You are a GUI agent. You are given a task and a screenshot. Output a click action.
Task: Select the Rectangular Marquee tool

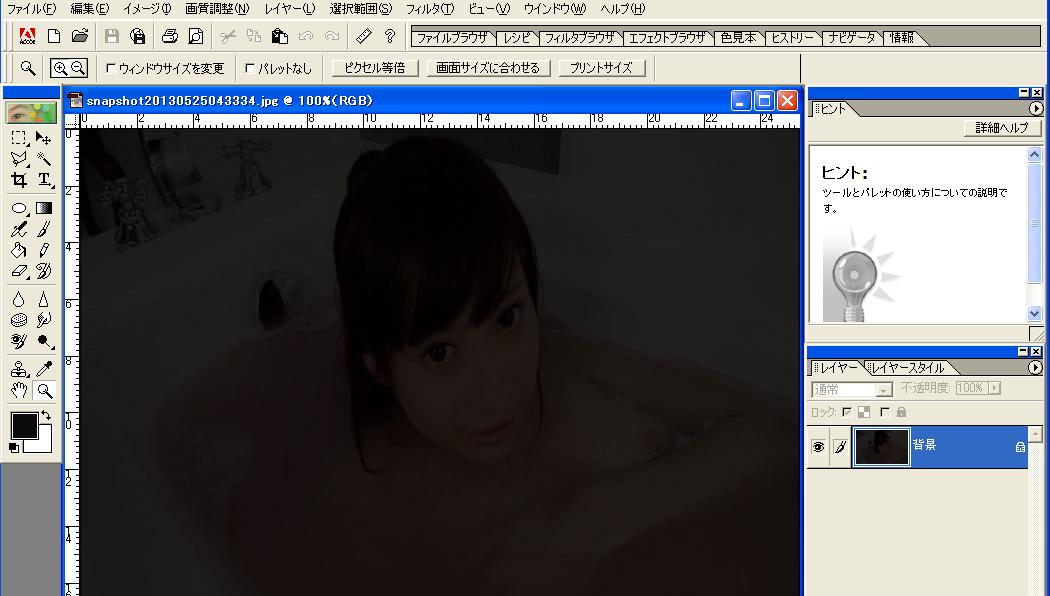point(19,139)
